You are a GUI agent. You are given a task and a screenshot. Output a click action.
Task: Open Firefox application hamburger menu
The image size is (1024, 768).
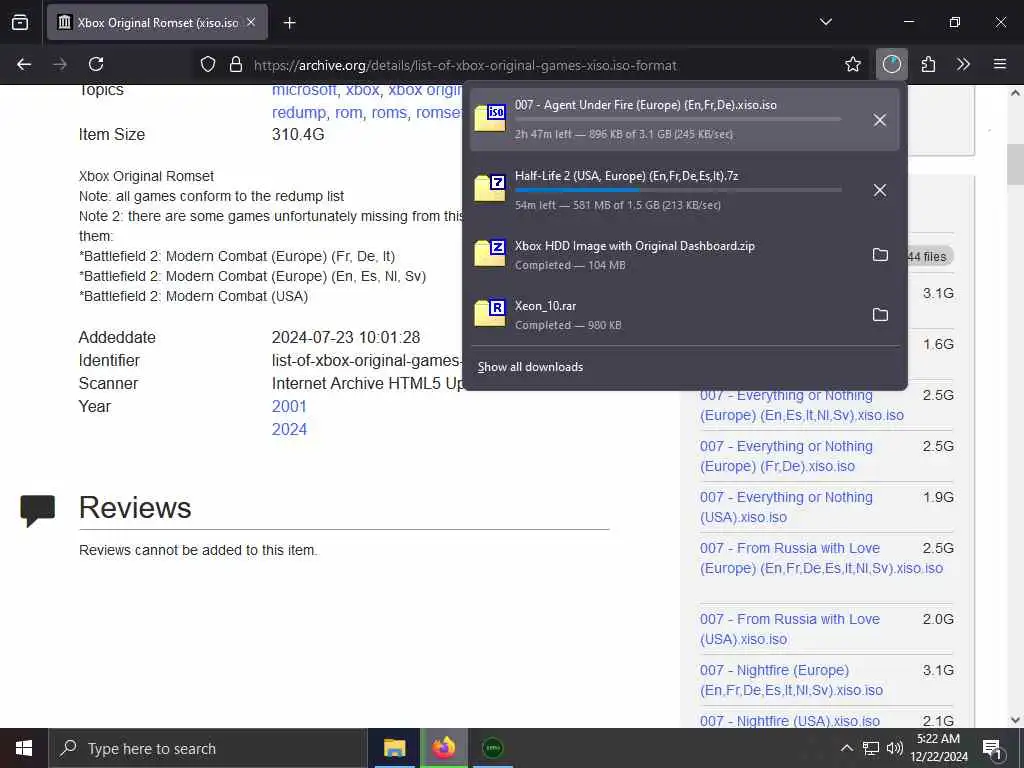(x=999, y=64)
